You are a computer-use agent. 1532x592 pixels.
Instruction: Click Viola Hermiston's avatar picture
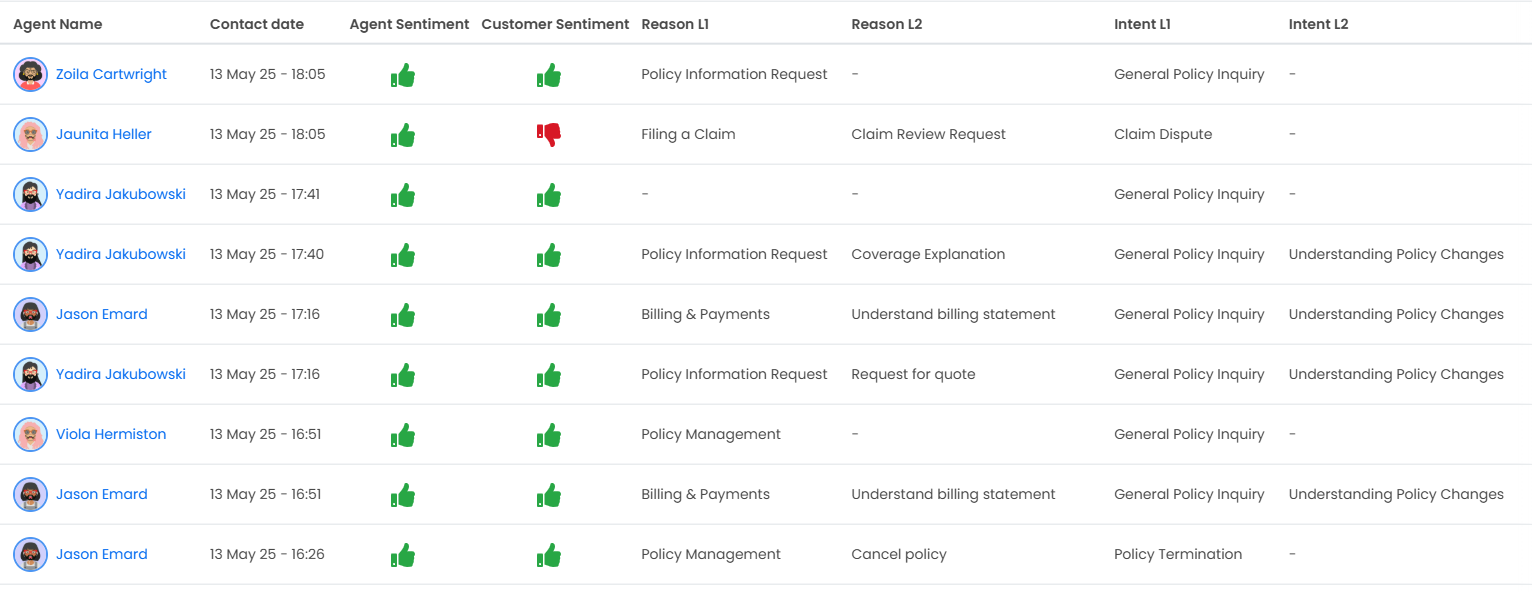coord(31,434)
